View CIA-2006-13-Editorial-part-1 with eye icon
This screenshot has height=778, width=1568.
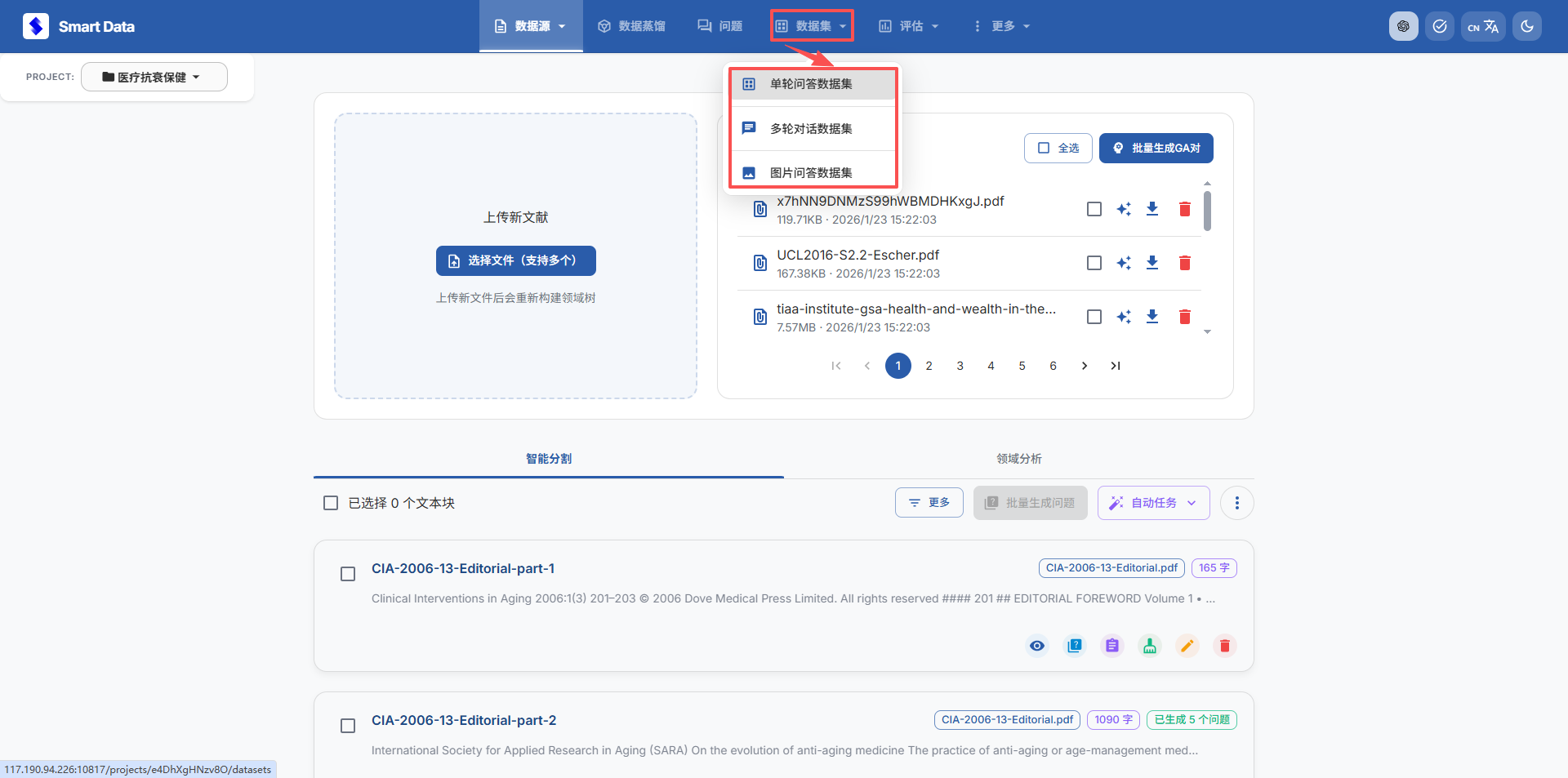pos(1036,646)
